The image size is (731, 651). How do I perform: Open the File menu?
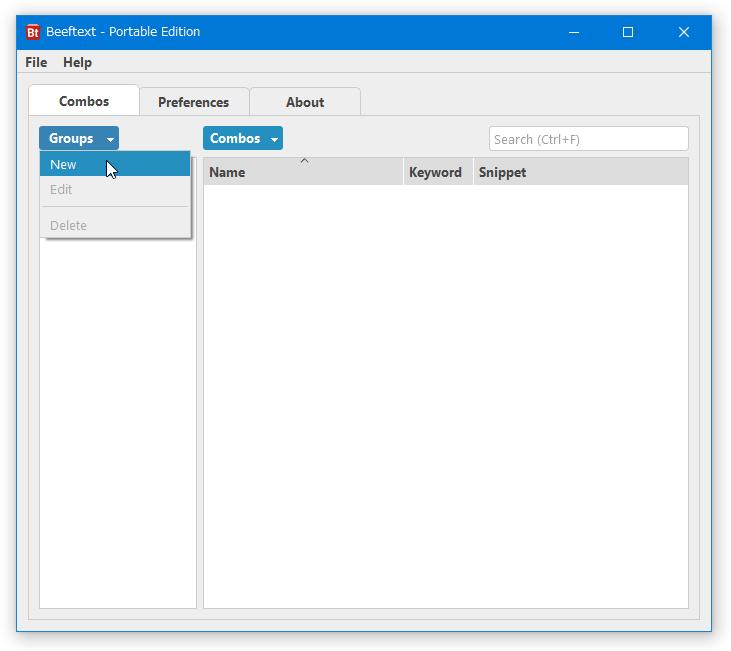click(36, 62)
